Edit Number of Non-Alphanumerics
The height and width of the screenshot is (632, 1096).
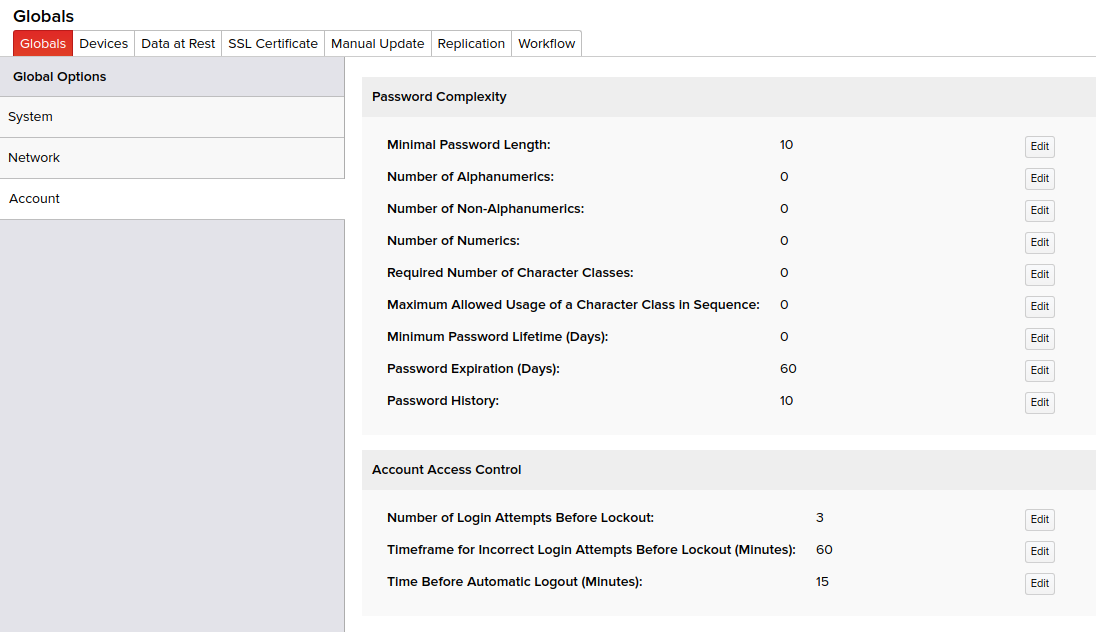click(1039, 211)
